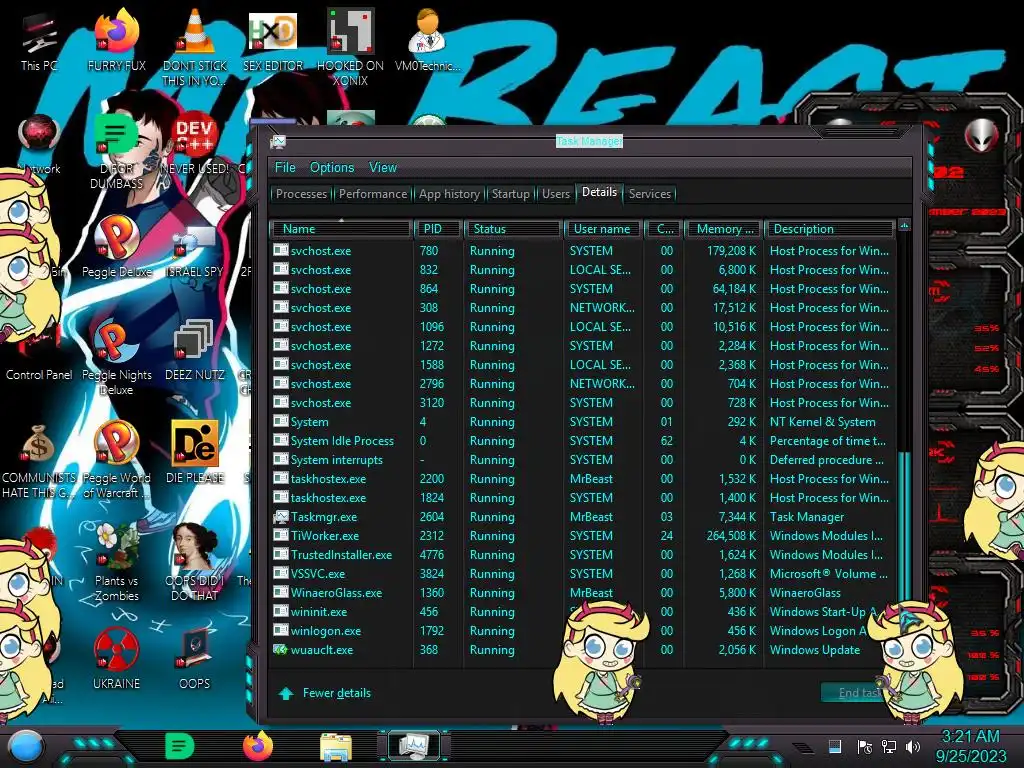Sort by the Status column header
The width and height of the screenshot is (1024, 768).
click(x=513, y=229)
